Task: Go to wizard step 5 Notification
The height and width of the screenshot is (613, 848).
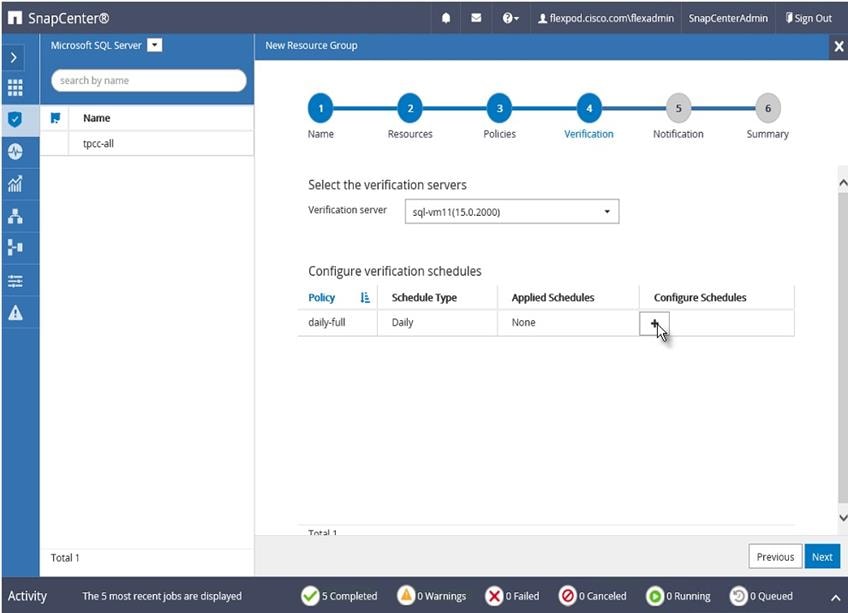Action: (678, 108)
